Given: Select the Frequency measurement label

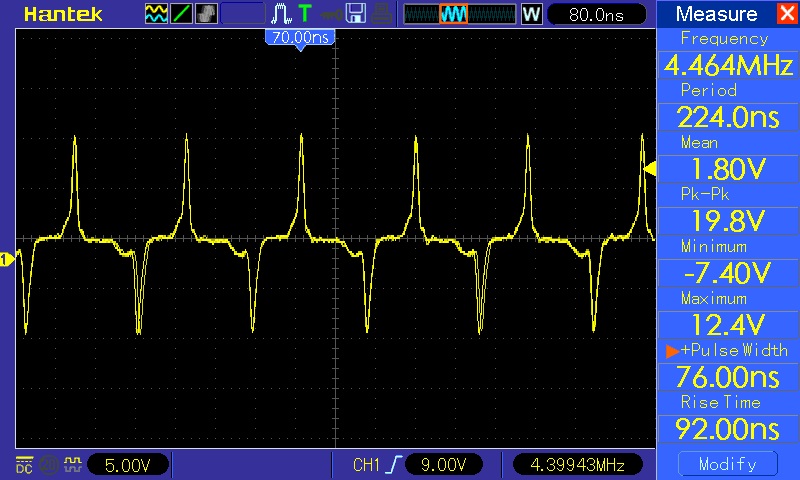Looking at the screenshot, I should pyautogui.click(x=724, y=38).
